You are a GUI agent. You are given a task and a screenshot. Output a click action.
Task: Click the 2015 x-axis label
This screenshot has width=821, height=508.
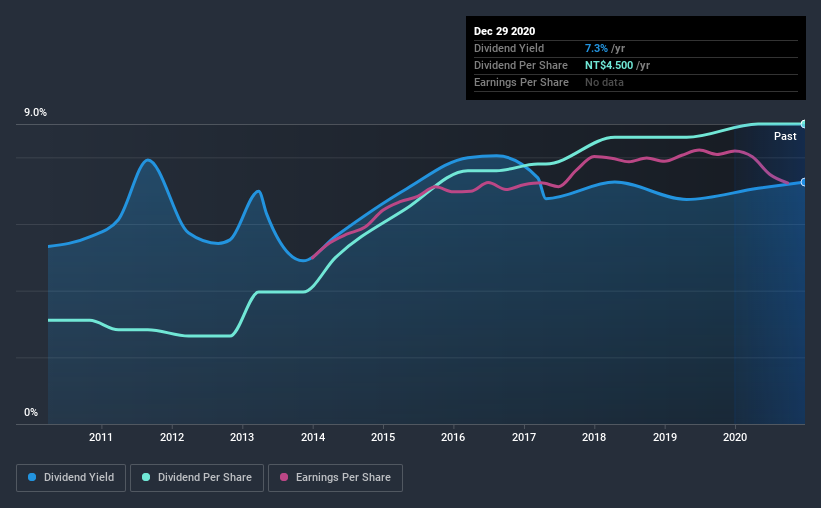tap(383, 437)
